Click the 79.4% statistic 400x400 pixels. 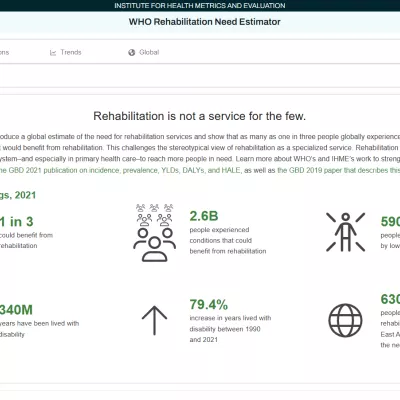pos(209,304)
